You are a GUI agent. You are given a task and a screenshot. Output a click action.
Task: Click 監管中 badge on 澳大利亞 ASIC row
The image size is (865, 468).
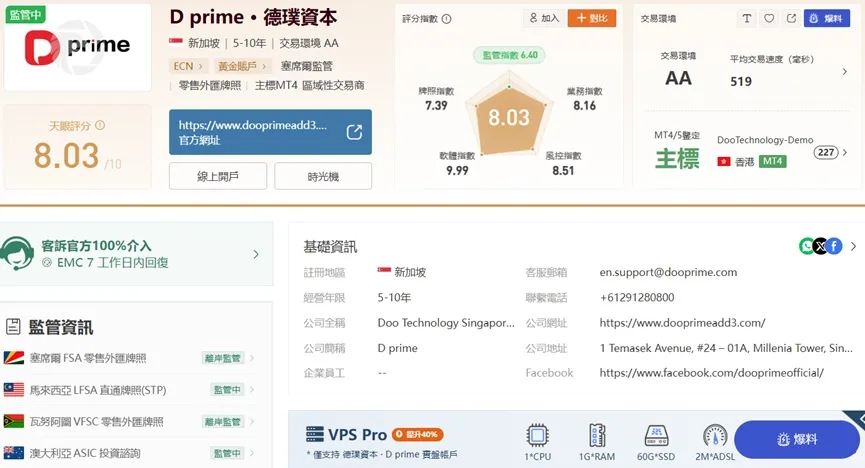pos(227,453)
